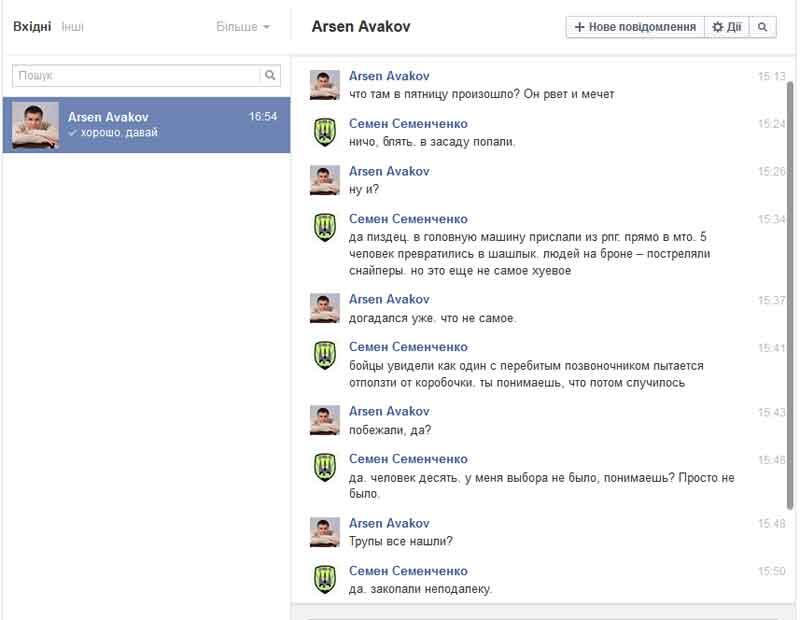Open conversation search via the header magnifier button

click(x=762, y=27)
